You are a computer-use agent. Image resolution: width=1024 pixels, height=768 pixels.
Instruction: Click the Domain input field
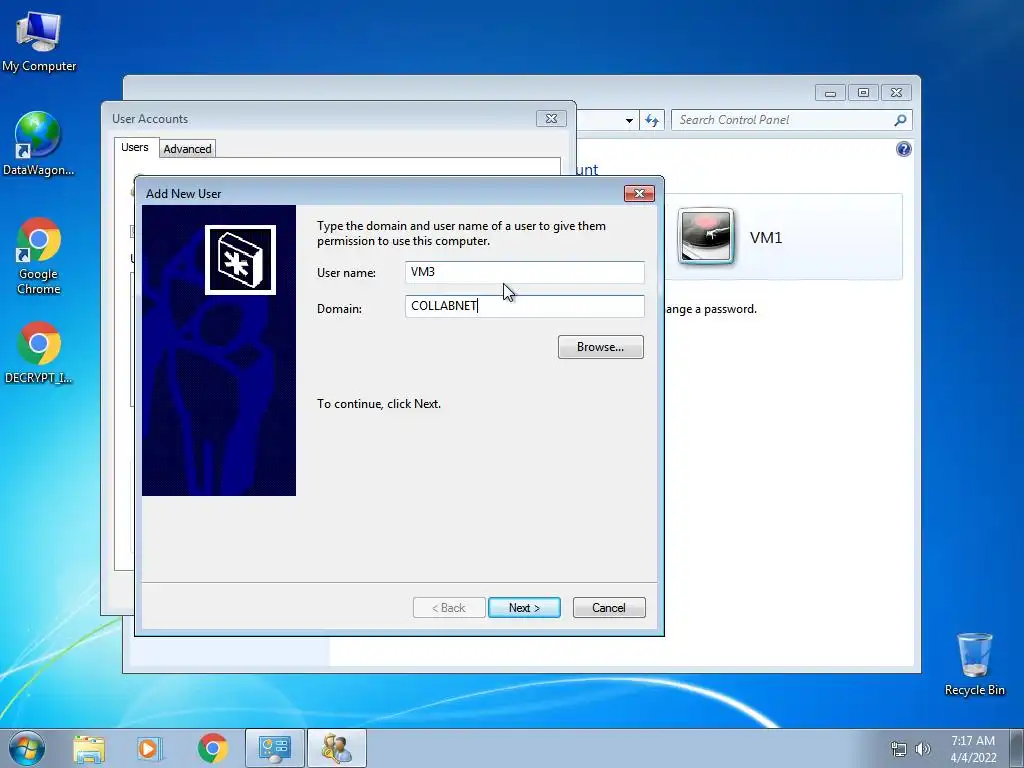click(524, 306)
